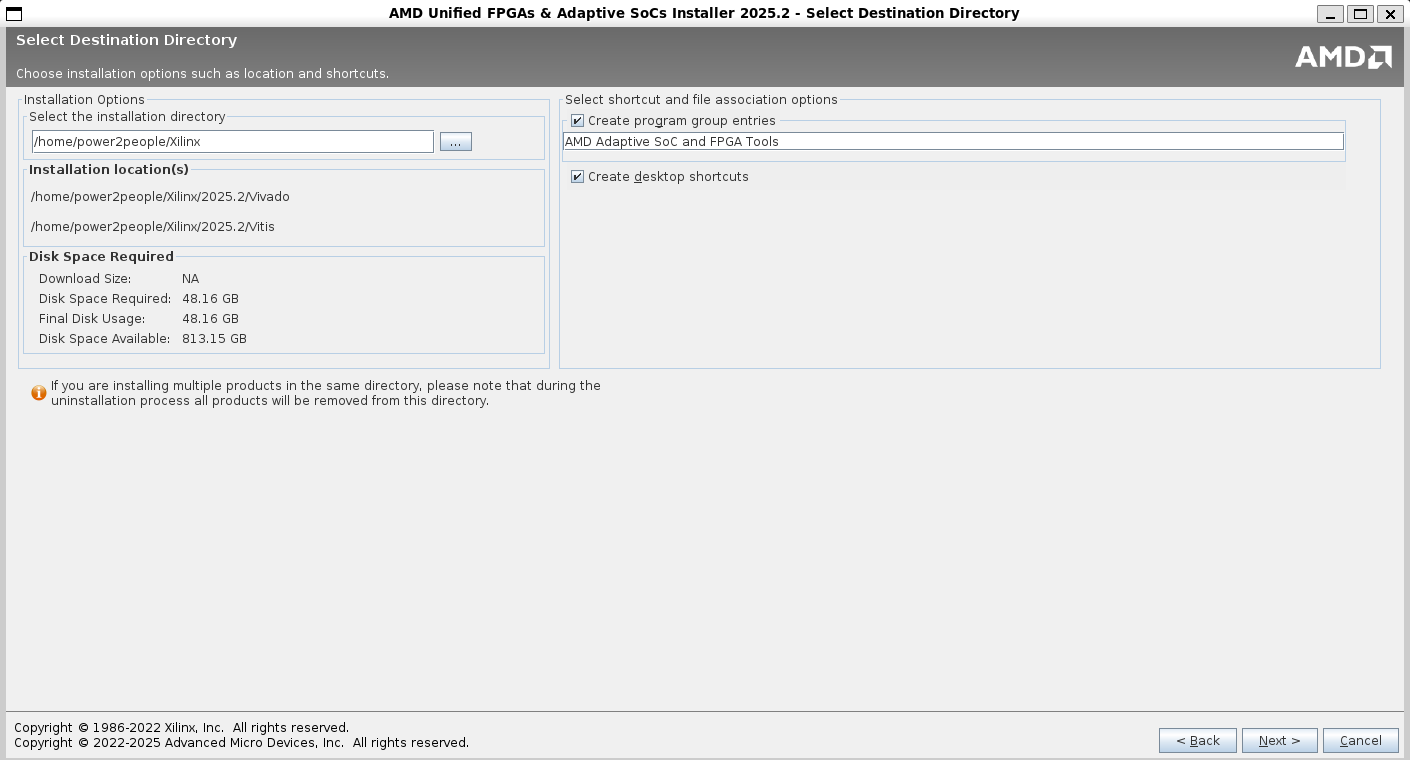Click the Installation Options group title
This screenshot has width=1410, height=760.
point(84,100)
